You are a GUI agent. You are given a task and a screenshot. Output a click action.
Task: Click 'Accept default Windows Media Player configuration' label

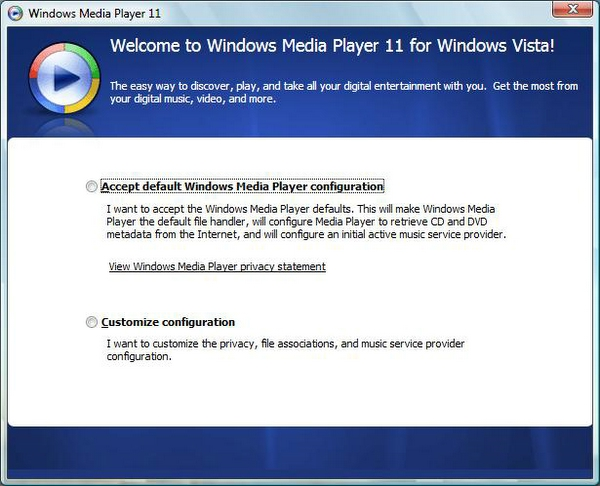(242, 187)
